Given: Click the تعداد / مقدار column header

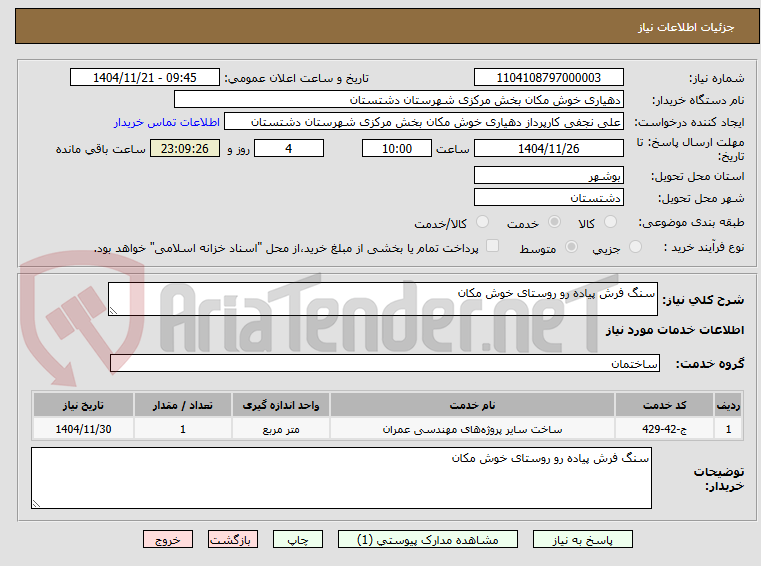Looking at the screenshot, I should (x=182, y=405).
